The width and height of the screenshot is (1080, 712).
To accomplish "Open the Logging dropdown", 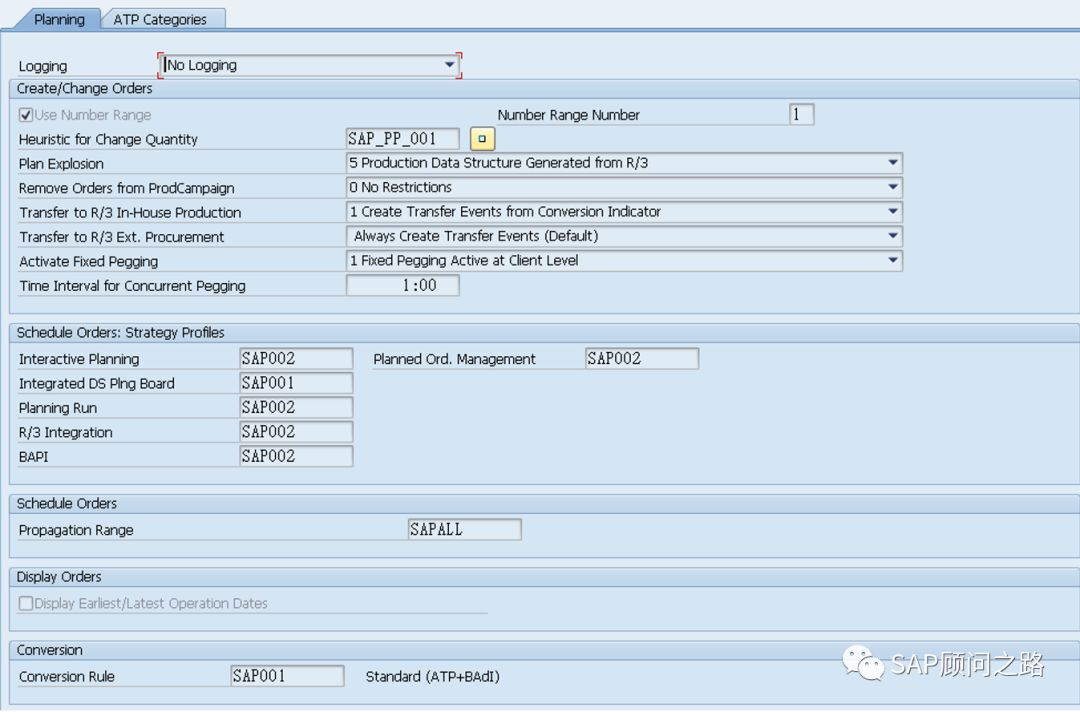I will coord(449,65).
